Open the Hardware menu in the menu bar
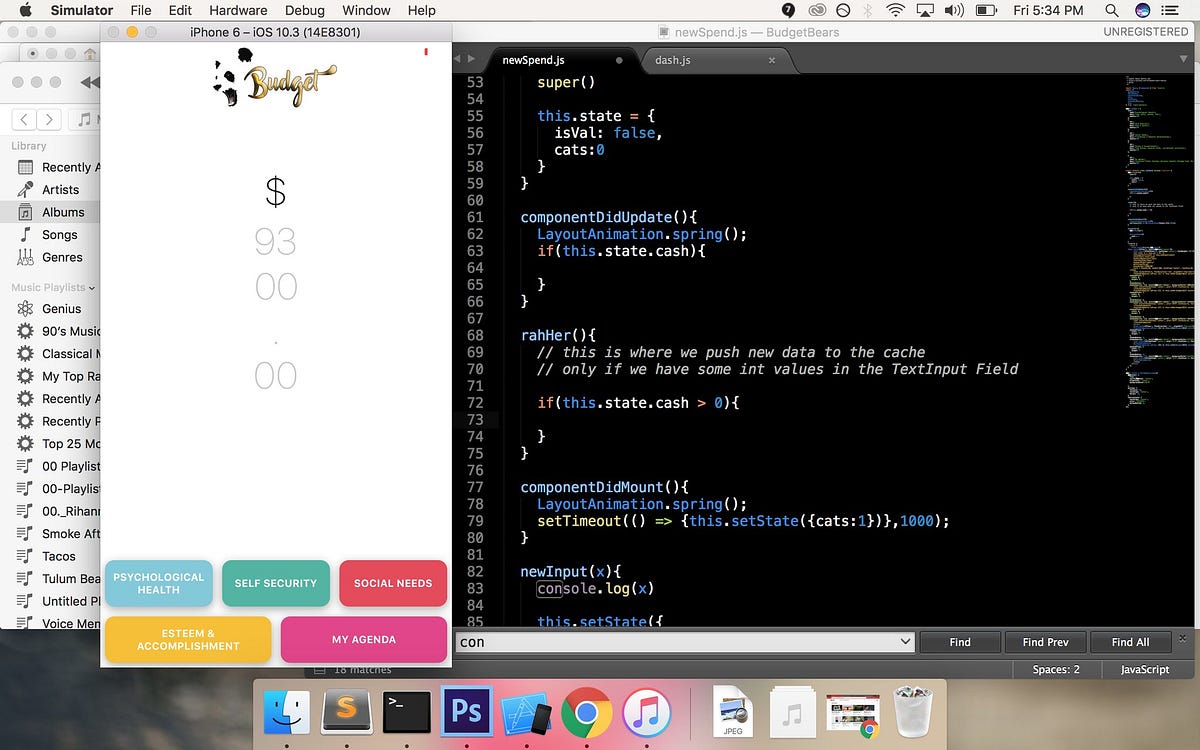 pyautogui.click(x=238, y=10)
